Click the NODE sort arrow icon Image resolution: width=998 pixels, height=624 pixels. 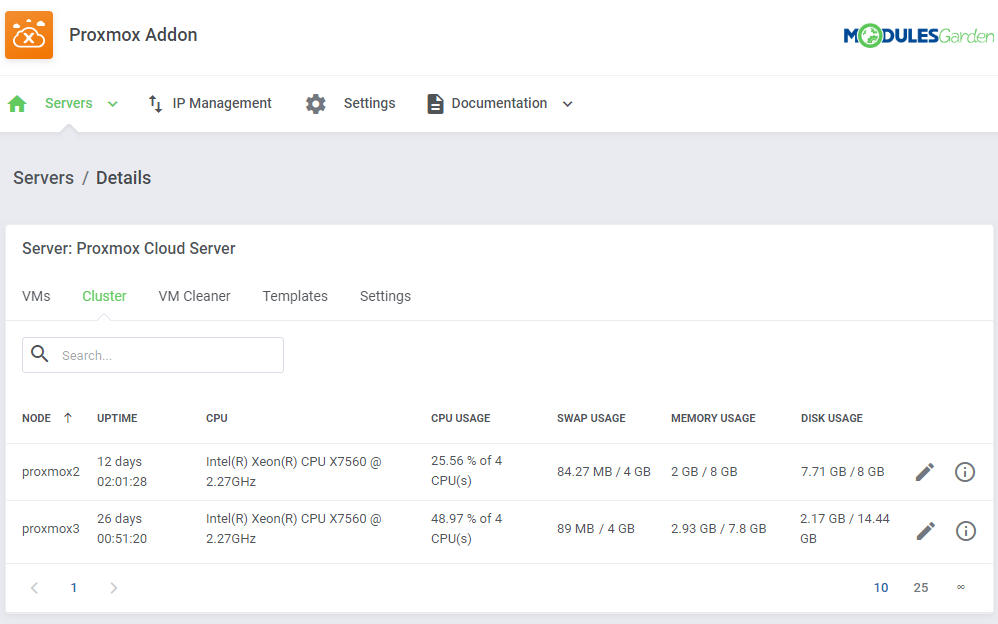pos(67,418)
